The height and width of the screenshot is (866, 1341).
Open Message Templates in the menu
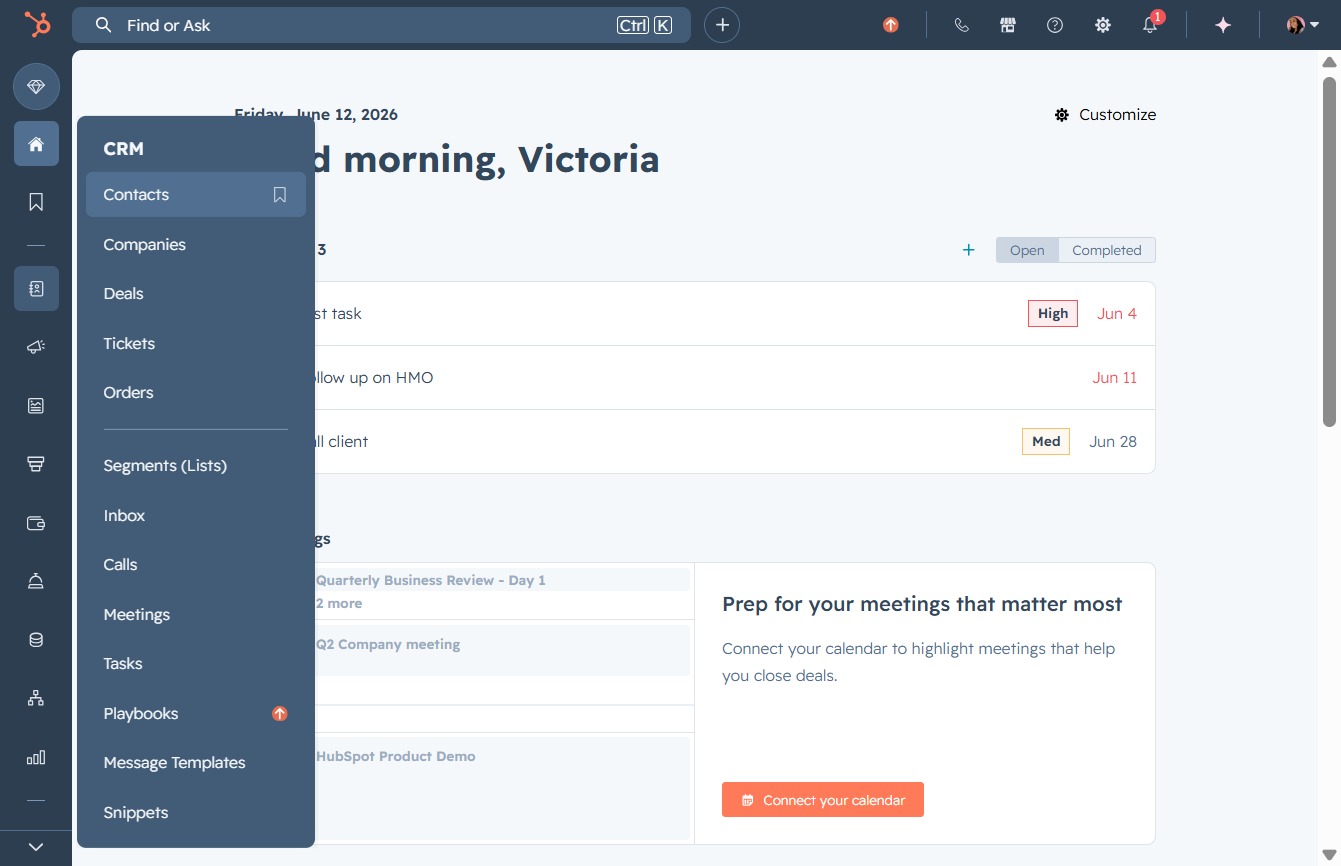click(x=196, y=762)
